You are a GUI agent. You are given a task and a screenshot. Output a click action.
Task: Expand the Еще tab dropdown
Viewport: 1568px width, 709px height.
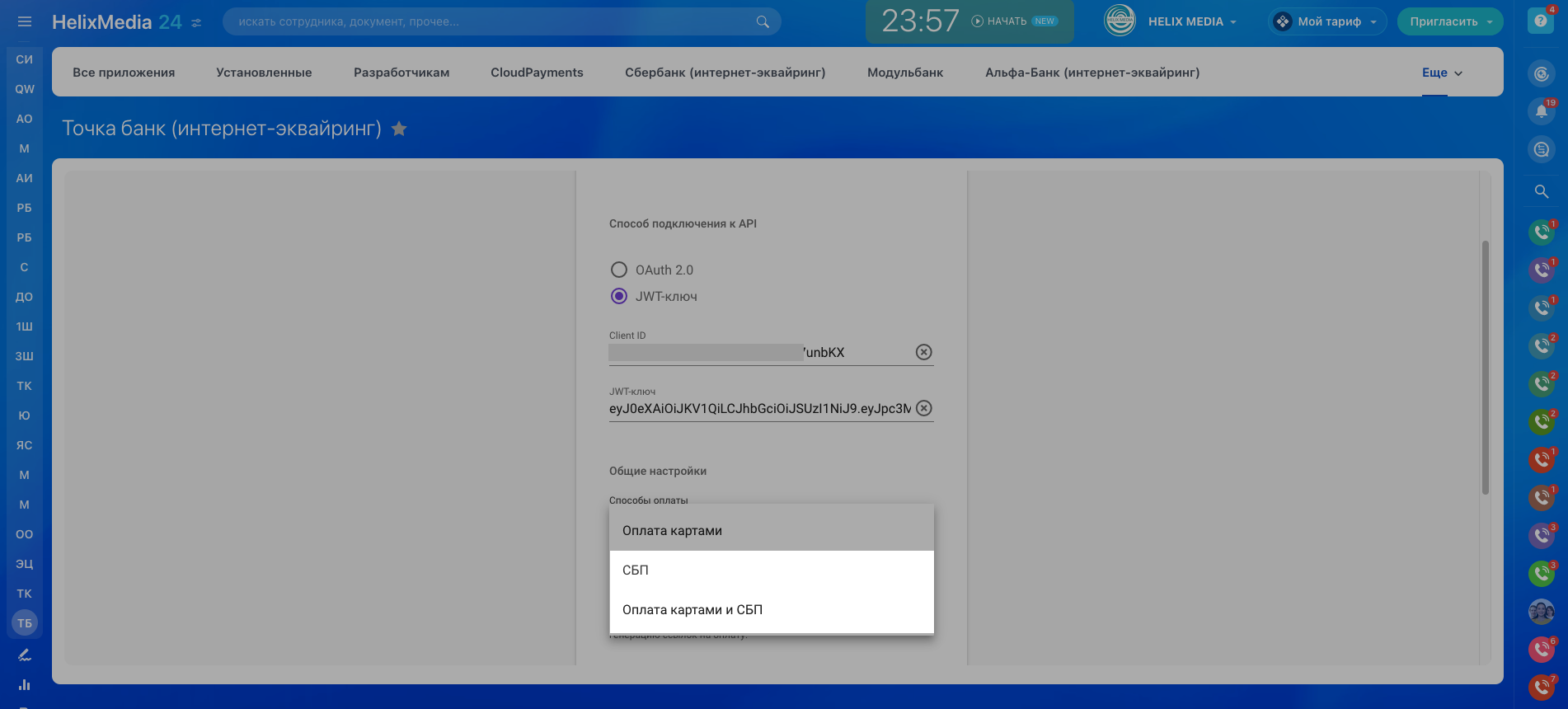pyautogui.click(x=1442, y=73)
